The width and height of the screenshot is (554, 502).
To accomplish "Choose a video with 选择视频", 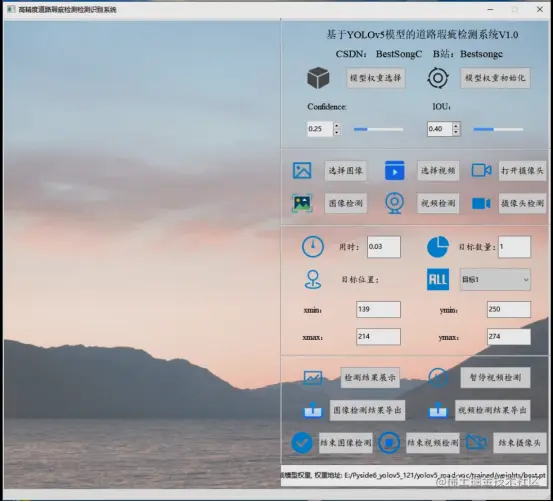I will click(x=438, y=171).
